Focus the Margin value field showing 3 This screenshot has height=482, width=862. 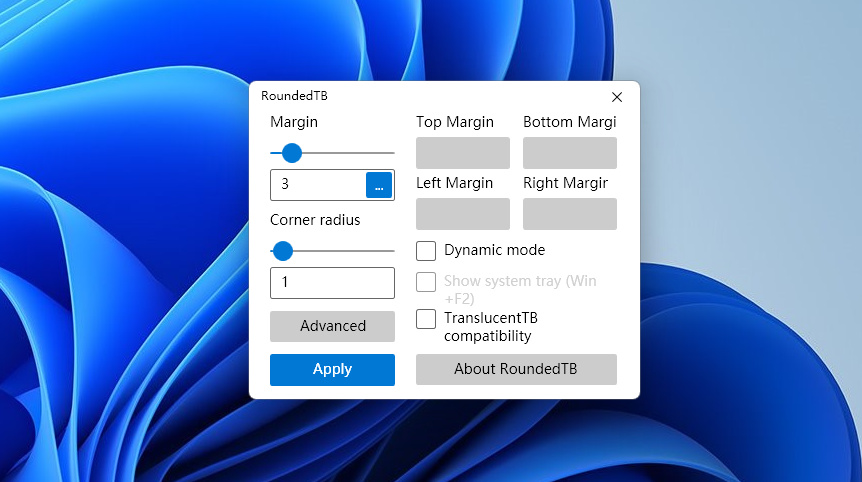tap(318, 185)
